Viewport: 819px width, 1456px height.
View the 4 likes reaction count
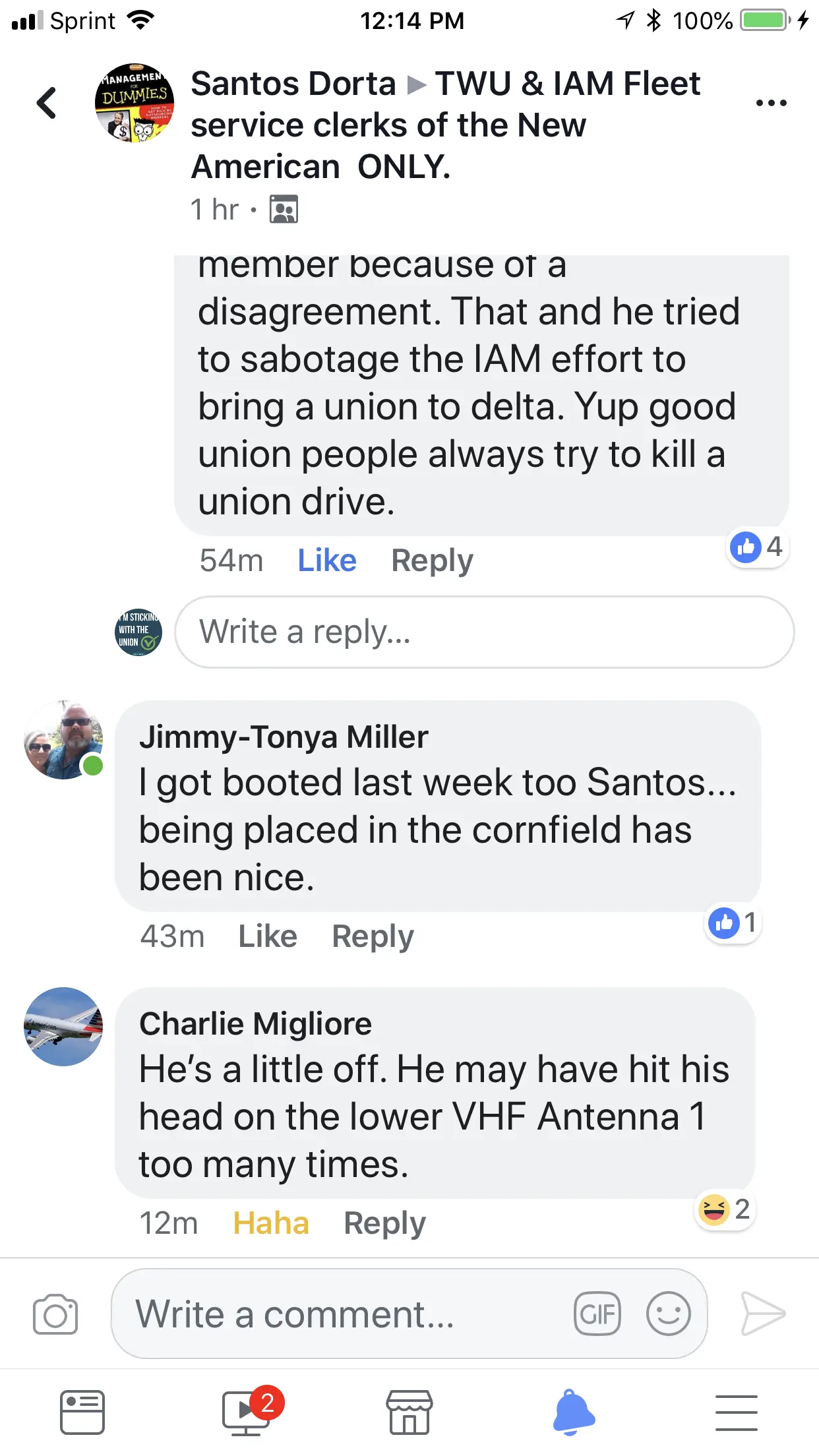coord(757,547)
